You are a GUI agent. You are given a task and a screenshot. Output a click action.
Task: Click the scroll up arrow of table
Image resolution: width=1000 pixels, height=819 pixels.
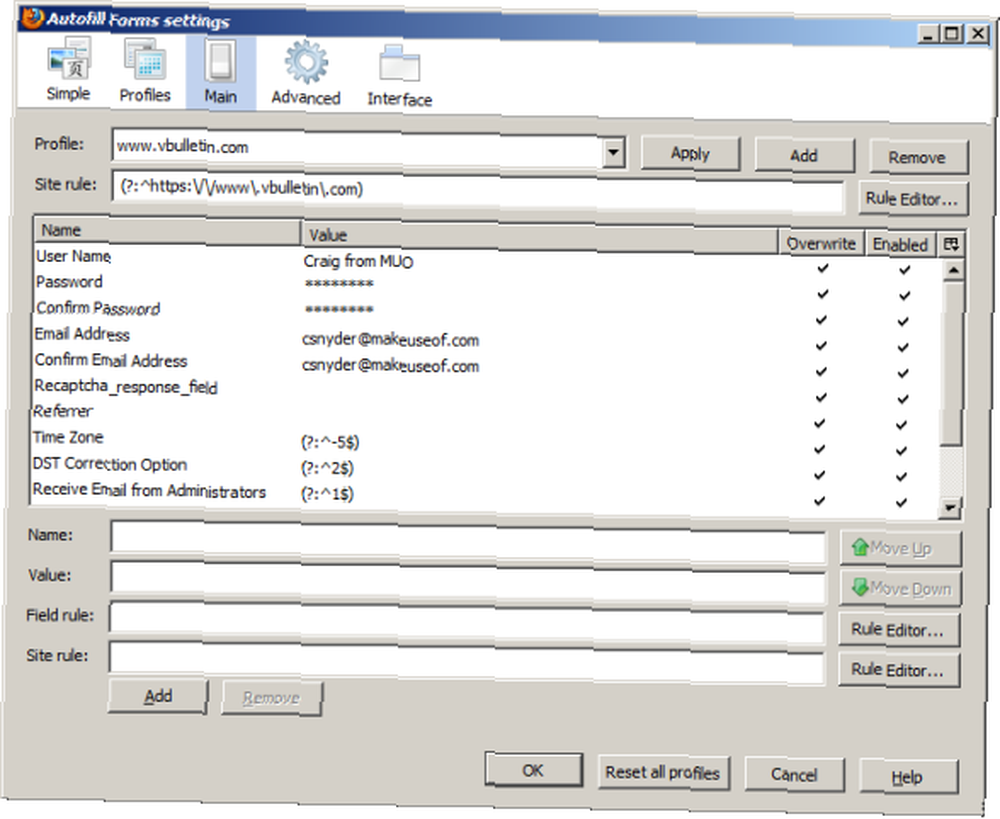point(953,270)
